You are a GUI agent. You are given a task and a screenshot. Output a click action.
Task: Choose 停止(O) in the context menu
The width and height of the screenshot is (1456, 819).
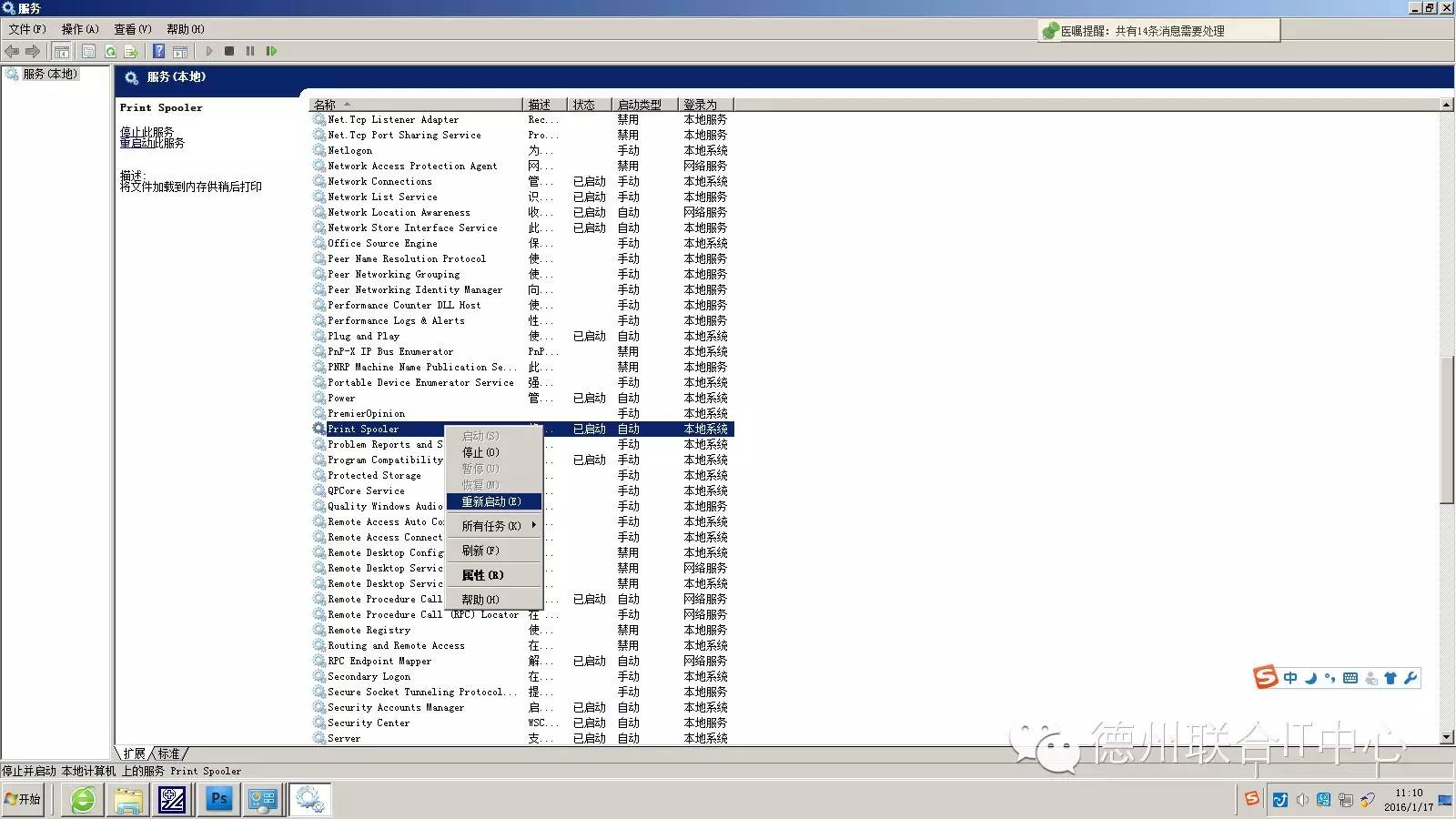(494, 452)
